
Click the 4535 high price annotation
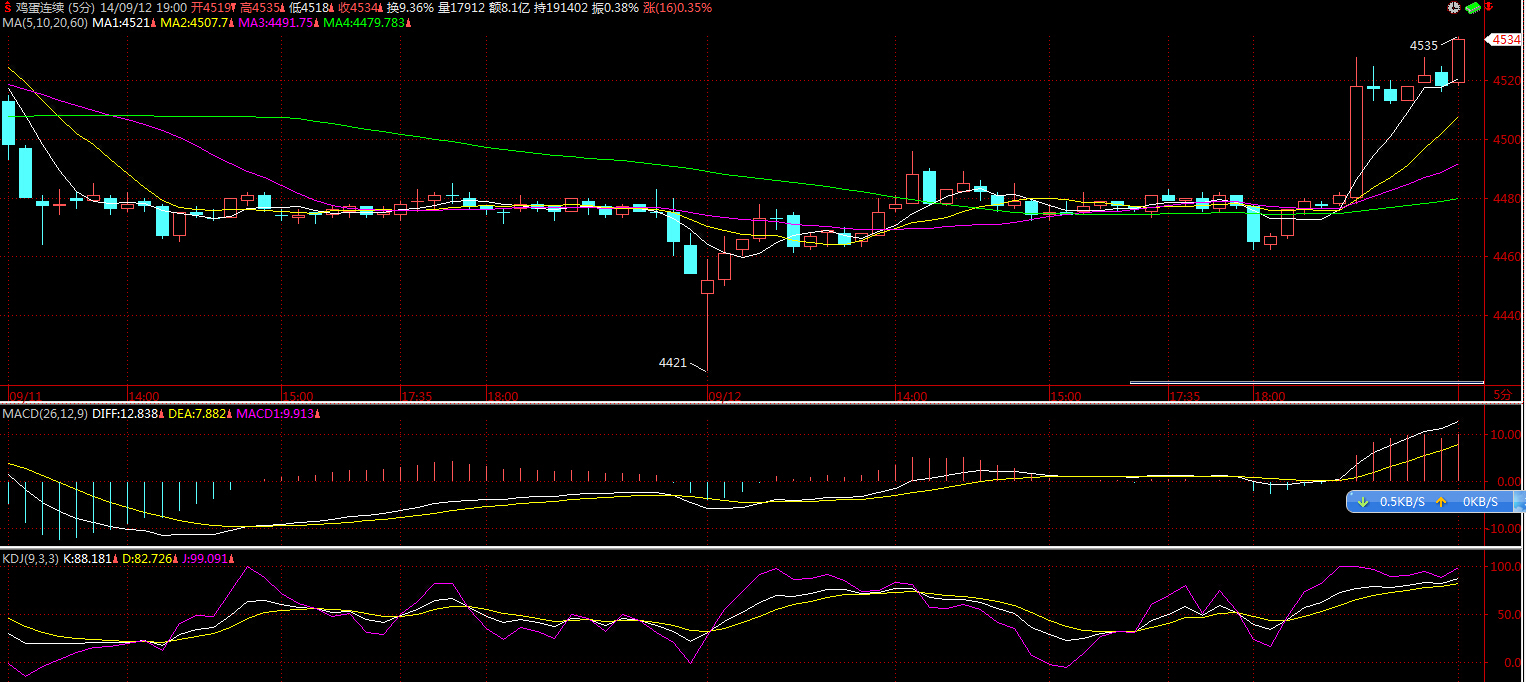pyautogui.click(x=1423, y=46)
